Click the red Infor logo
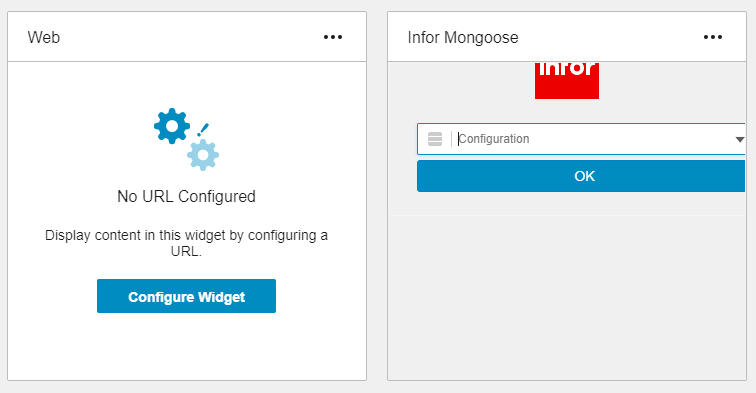756x393 pixels. [567, 81]
